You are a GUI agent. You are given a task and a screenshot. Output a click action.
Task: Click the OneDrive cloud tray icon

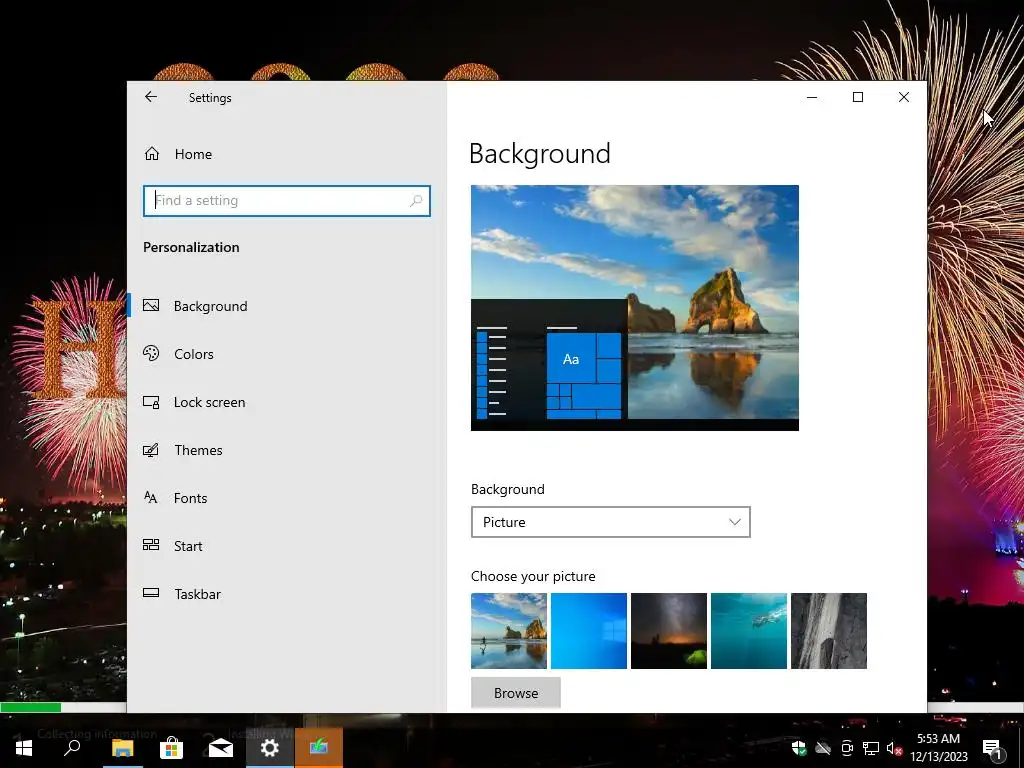tap(823, 748)
